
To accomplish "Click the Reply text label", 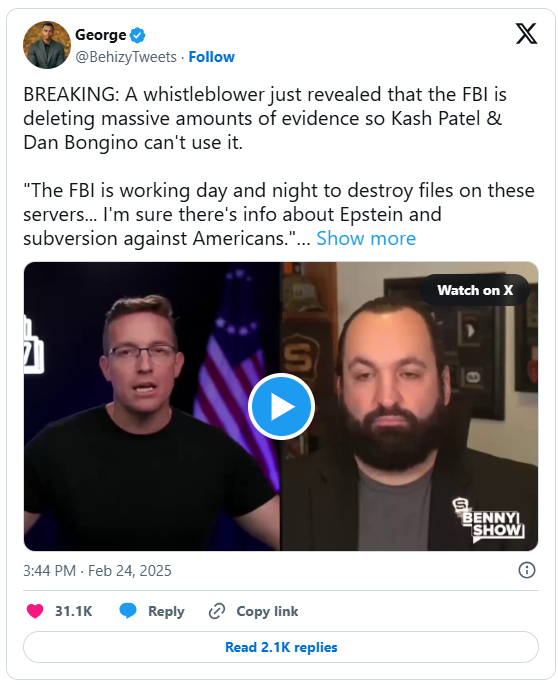I will (166, 611).
